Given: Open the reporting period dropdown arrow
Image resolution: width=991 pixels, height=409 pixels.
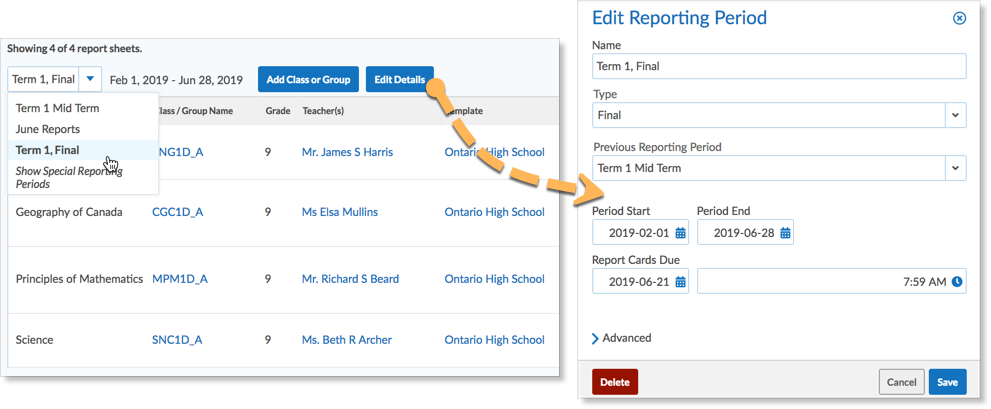Looking at the screenshot, I should [91, 79].
